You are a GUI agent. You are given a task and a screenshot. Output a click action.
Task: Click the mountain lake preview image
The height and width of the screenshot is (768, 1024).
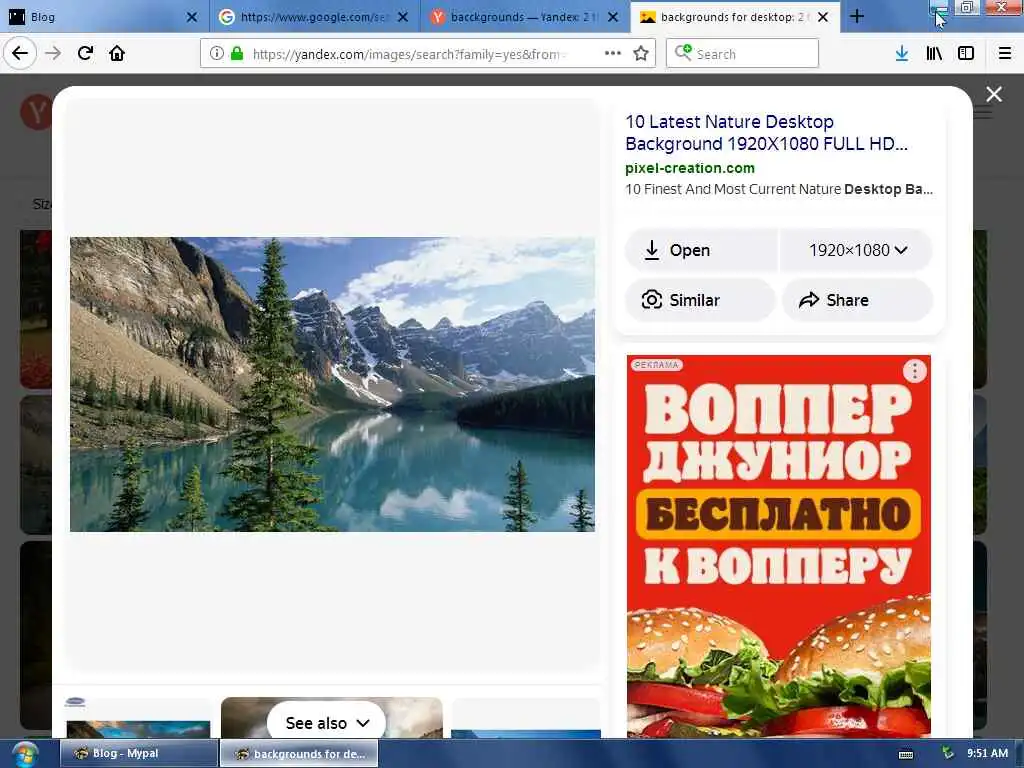coord(332,384)
